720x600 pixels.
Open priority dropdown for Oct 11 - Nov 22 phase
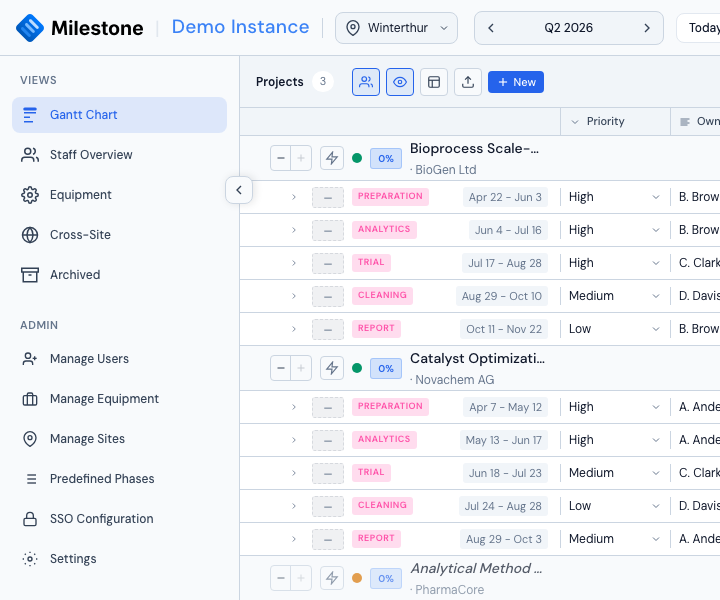[614, 329]
